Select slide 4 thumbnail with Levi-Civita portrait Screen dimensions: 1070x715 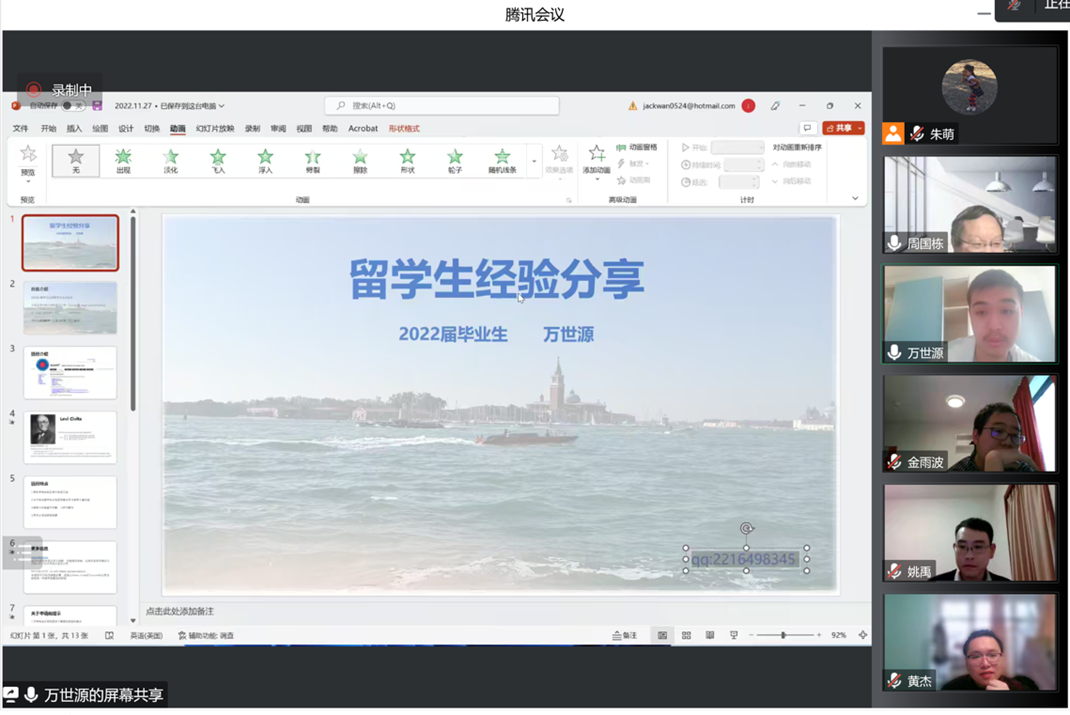(x=70, y=436)
